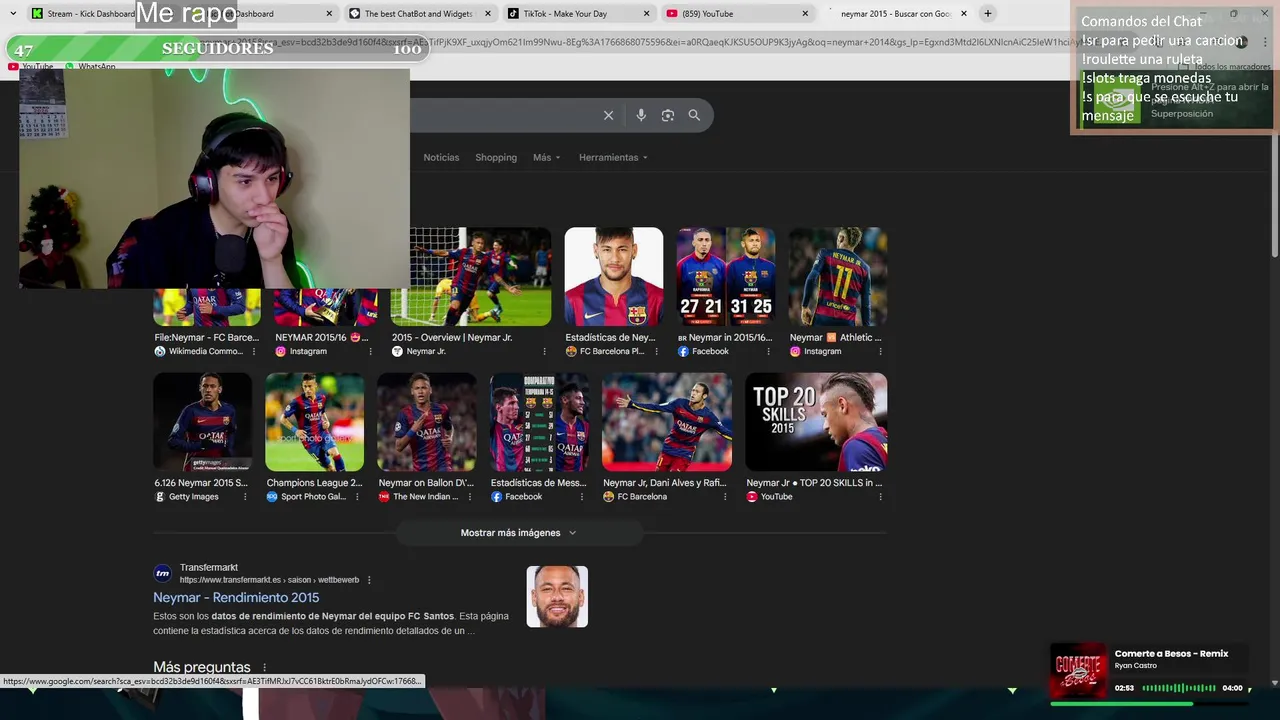The height and width of the screenshot is (720, 1280).
Task: Open Google Lens image search icon
Action: coord(668,115)
